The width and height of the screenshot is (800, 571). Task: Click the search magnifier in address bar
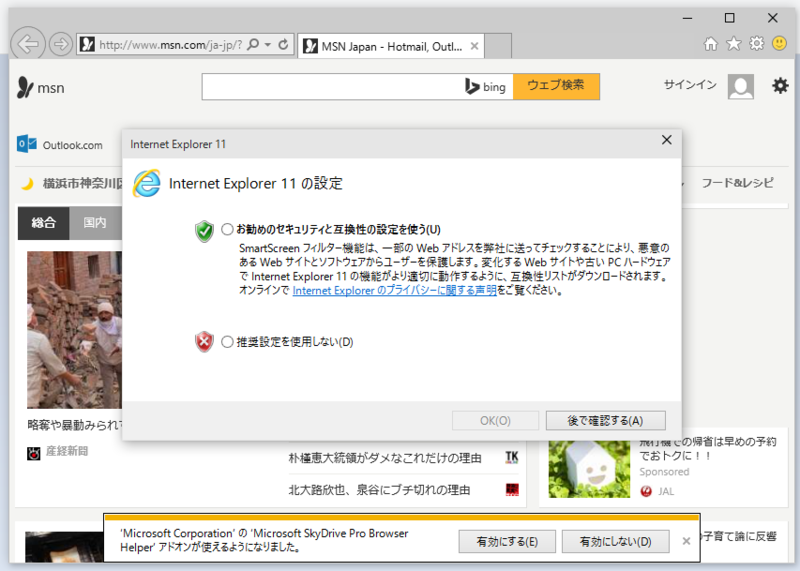253,44
